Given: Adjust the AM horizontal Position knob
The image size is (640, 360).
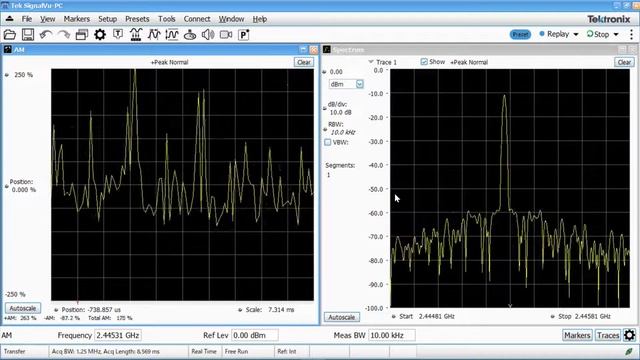Looking at the screenshot, I should click(56, 310).
